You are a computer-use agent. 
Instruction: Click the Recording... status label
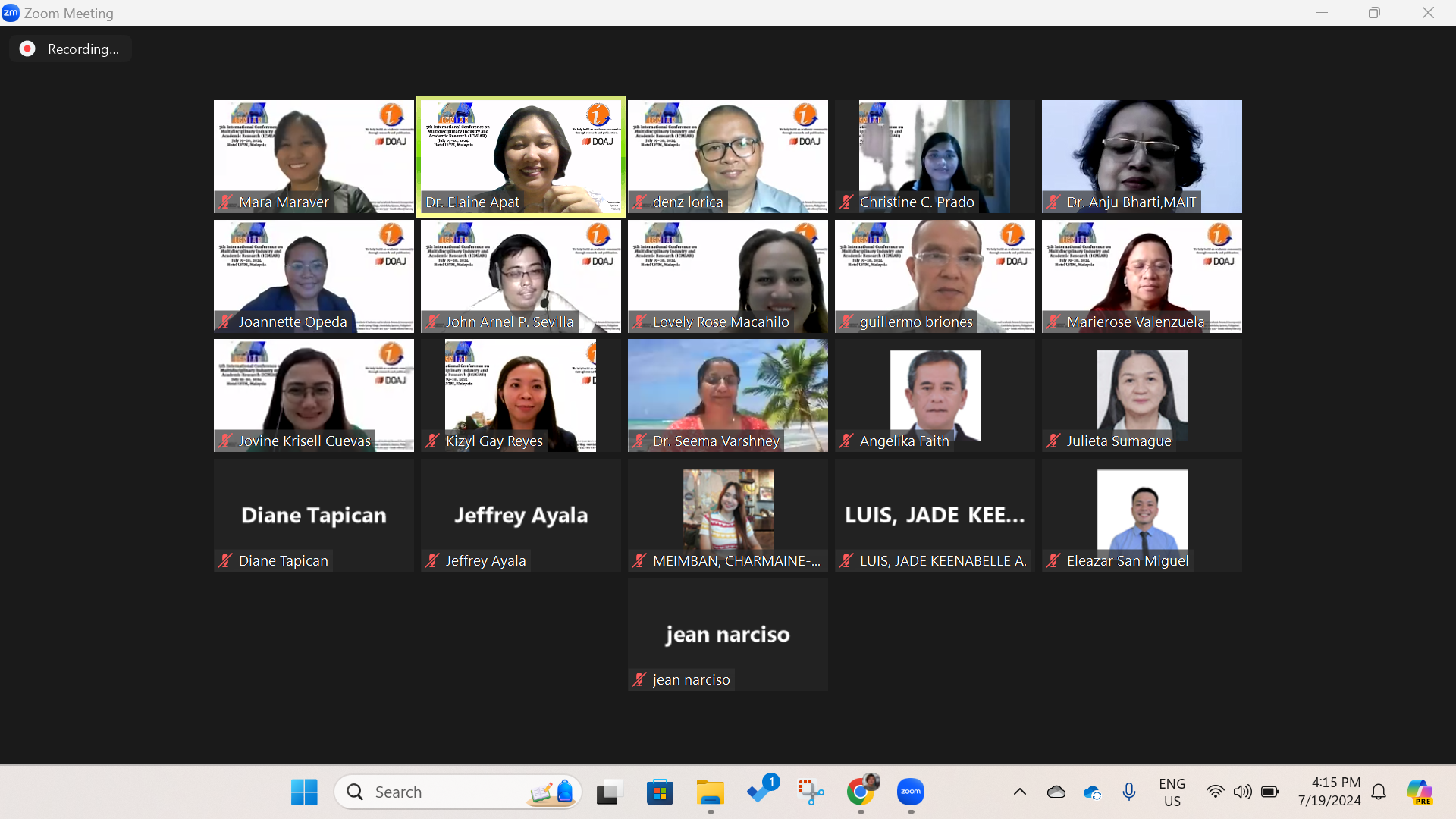tap(83, 49)
